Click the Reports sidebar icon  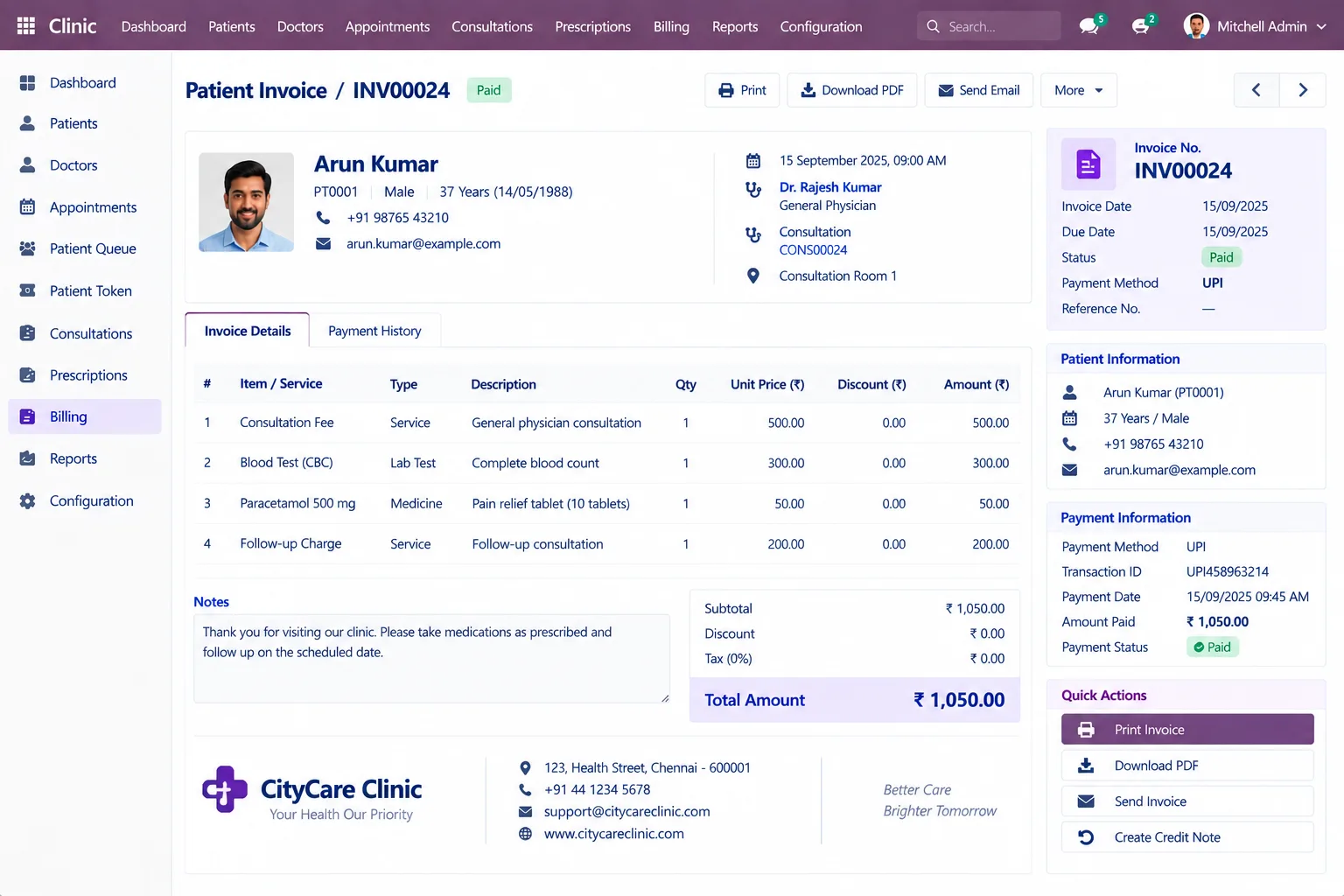(x=28, y=458)
